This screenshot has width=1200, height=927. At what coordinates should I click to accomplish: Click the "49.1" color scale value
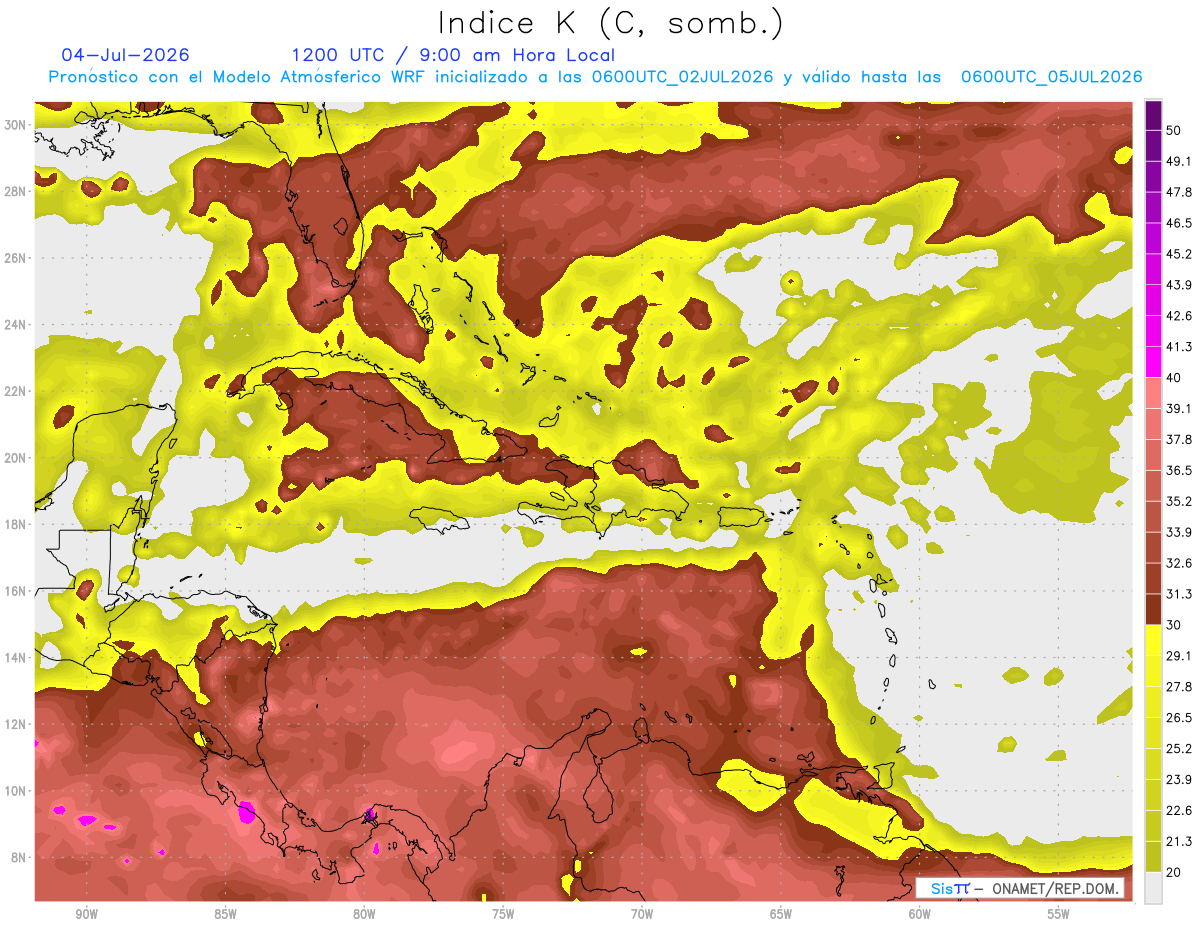(x=1177, y=161)
